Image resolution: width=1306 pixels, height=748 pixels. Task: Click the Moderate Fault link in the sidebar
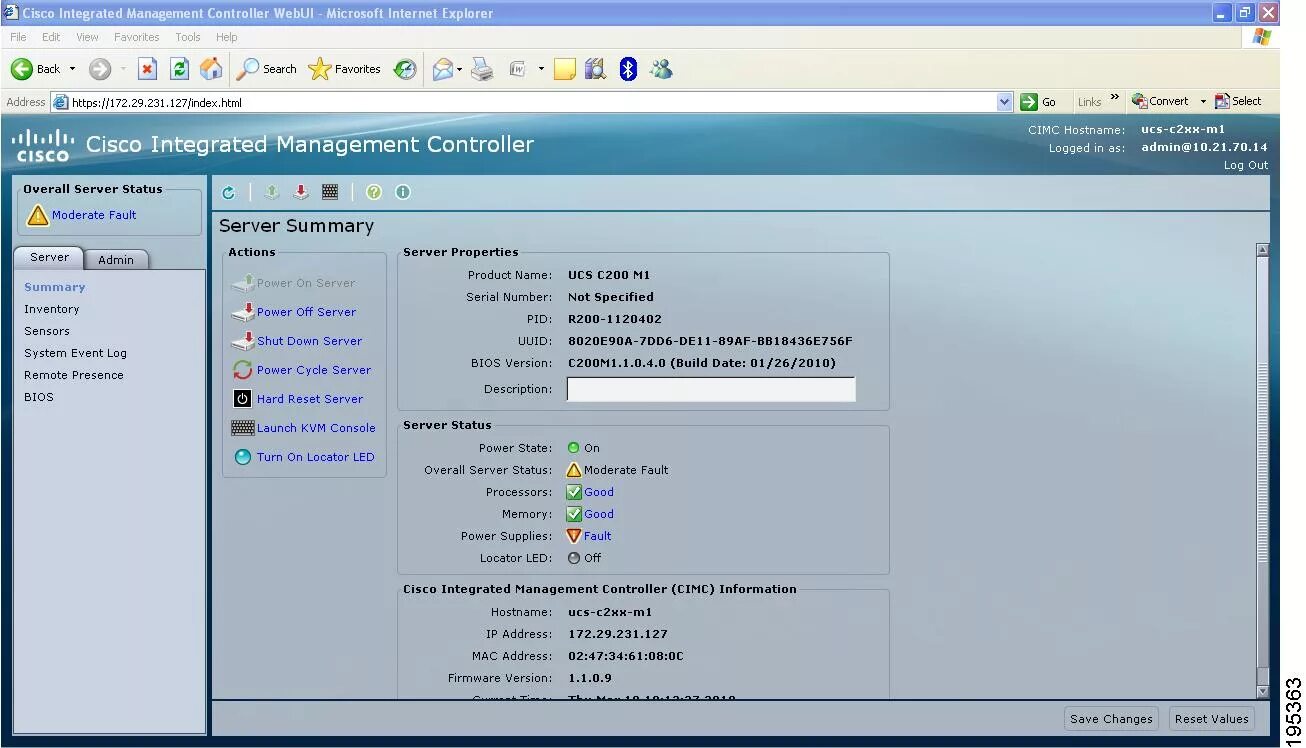(x=94, y=215)
